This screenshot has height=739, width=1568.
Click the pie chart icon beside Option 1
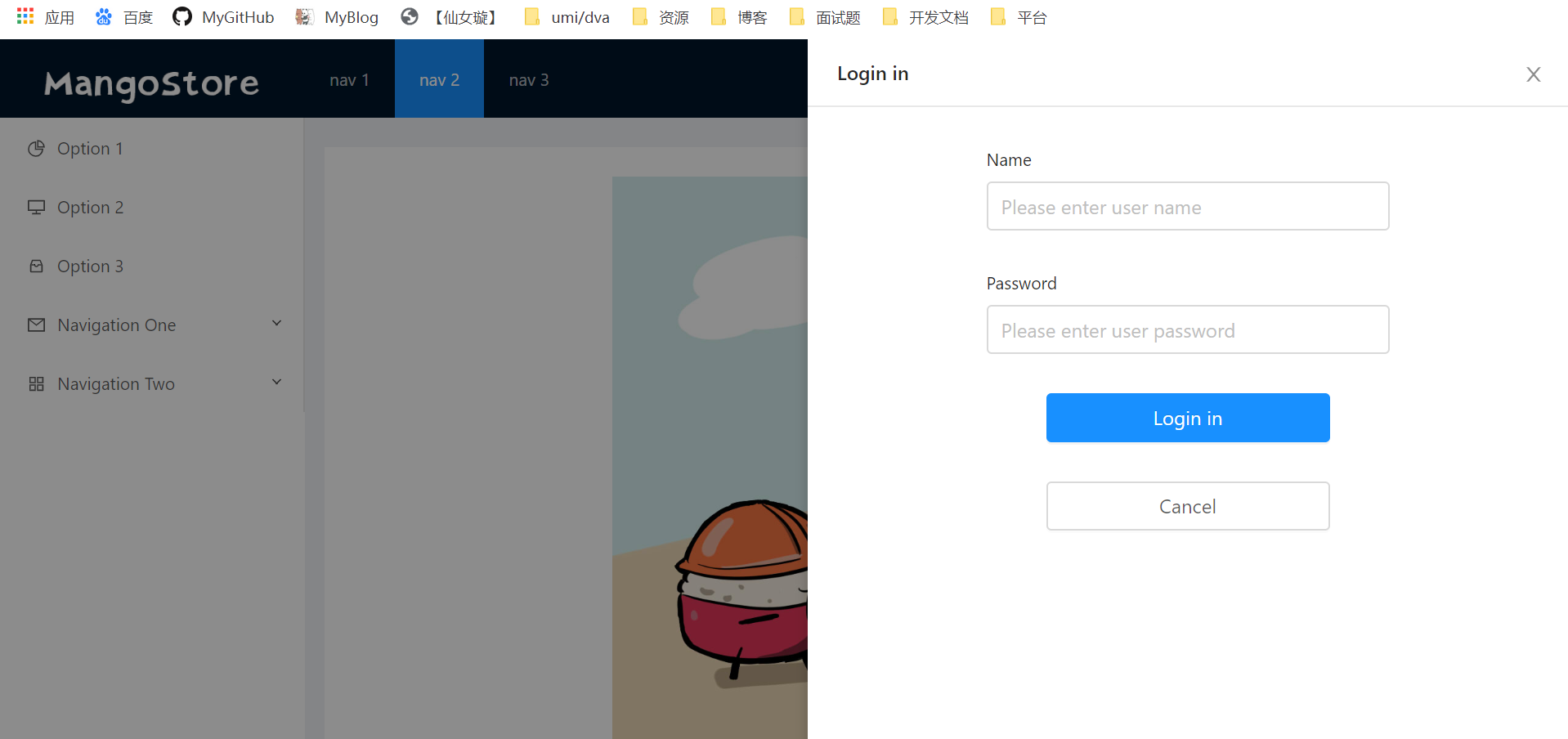[x=36, y=149]
